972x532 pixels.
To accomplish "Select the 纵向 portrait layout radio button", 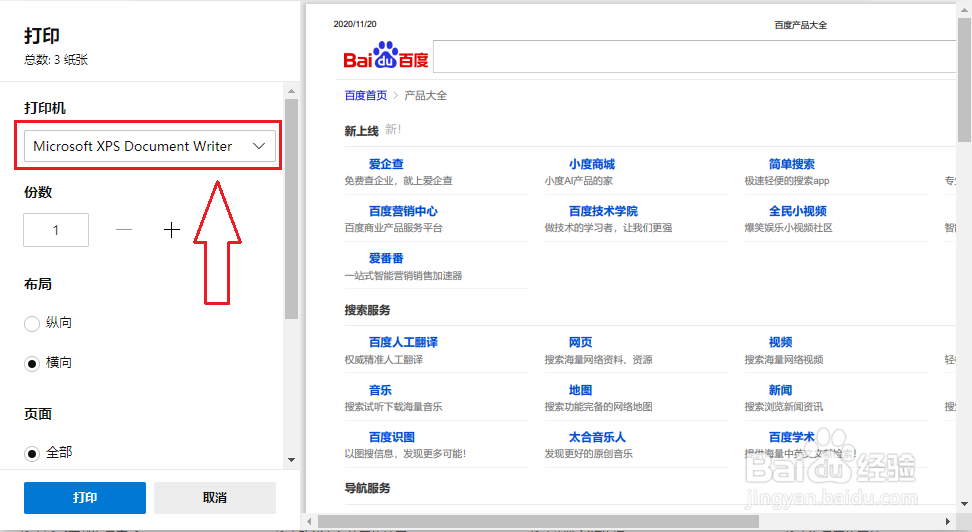I will [x=32, y=324].
